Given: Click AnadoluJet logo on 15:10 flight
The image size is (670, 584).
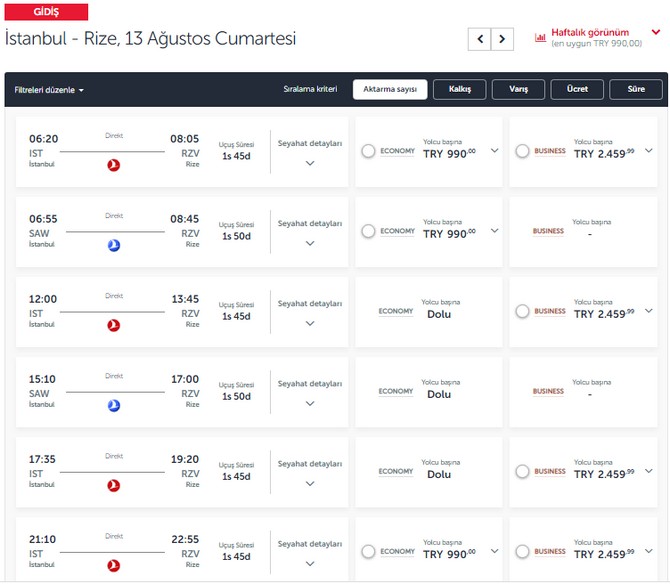Looking at the screenshot, I should pos(113,405).
